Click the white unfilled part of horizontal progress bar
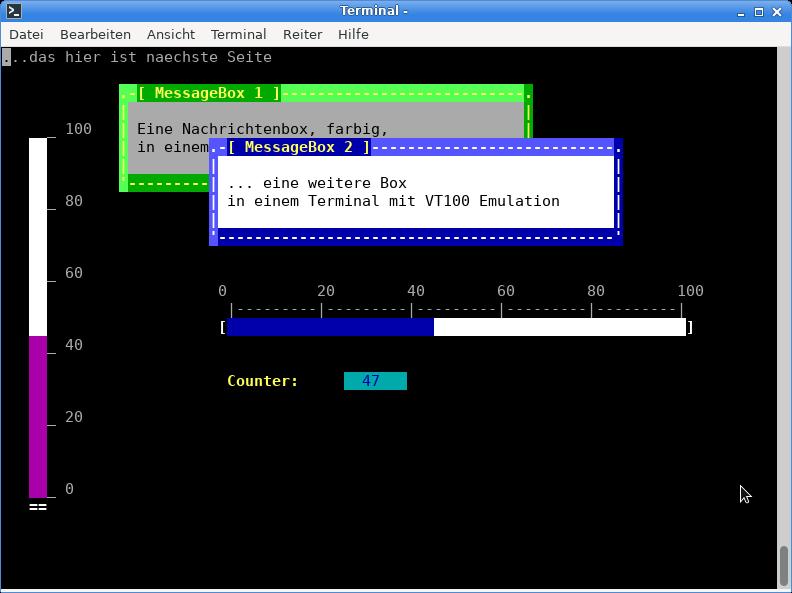792x593 pixels. click(559, 327)
